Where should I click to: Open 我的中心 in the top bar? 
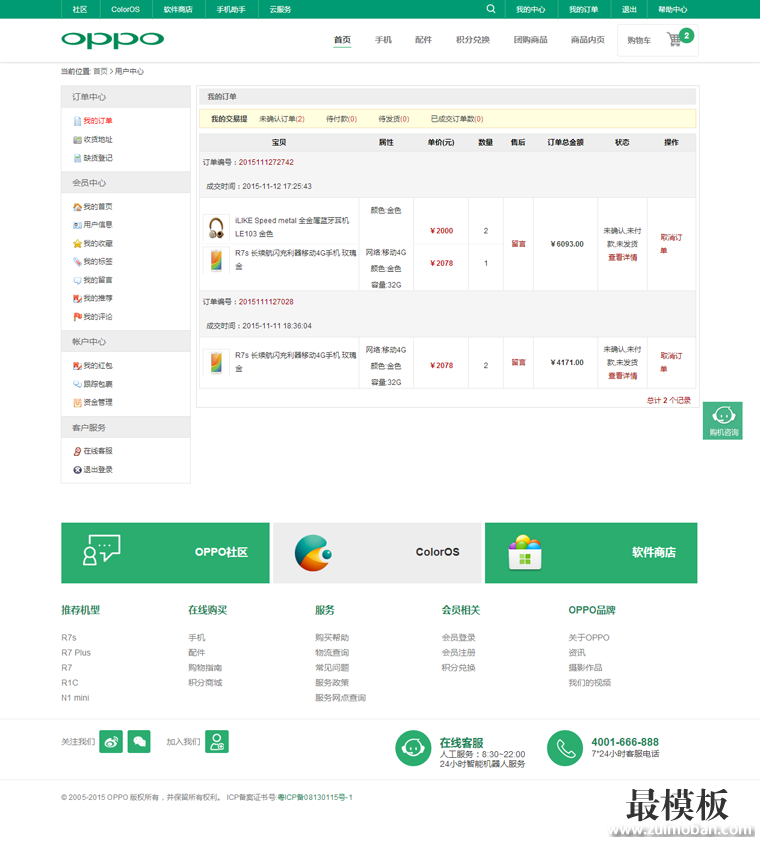click(531, 10)
